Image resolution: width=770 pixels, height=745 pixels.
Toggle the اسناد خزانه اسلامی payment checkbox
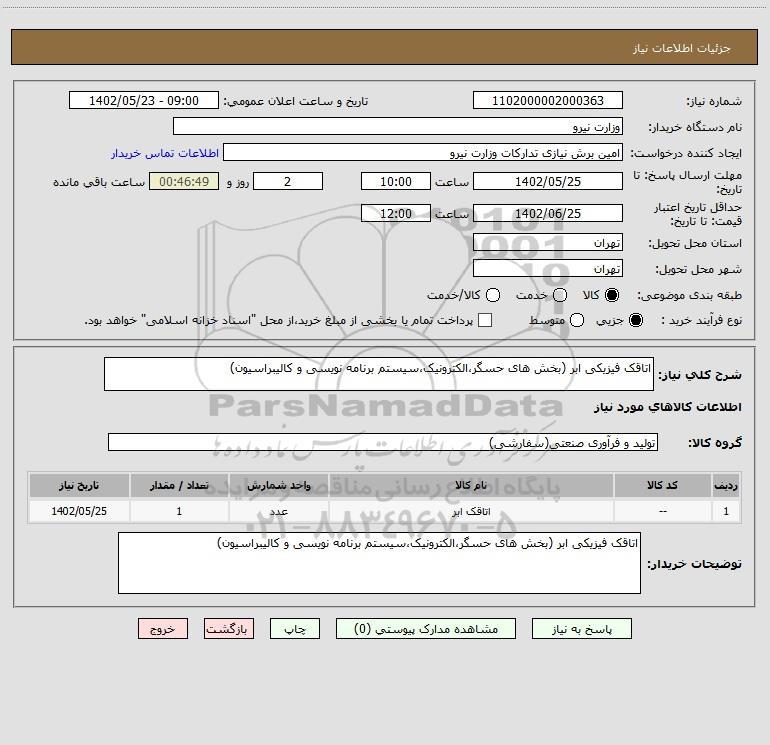click(x=485, y=320)
